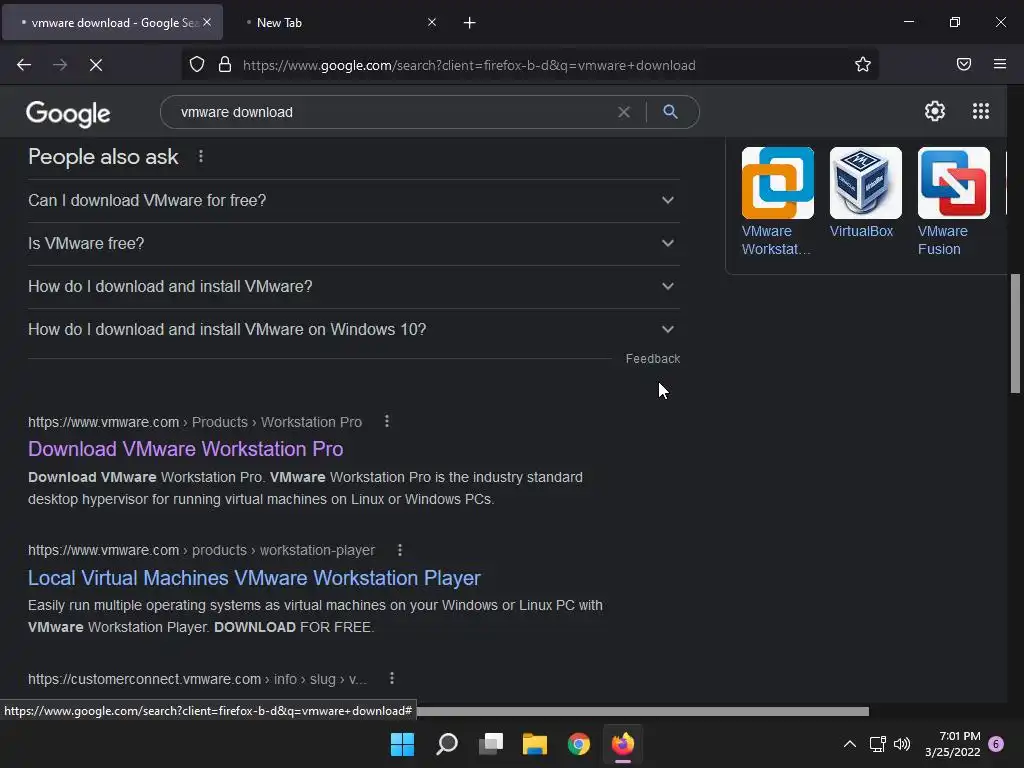
Task: Expand the VMware on Windows 10 question
Action: (353, 330)
